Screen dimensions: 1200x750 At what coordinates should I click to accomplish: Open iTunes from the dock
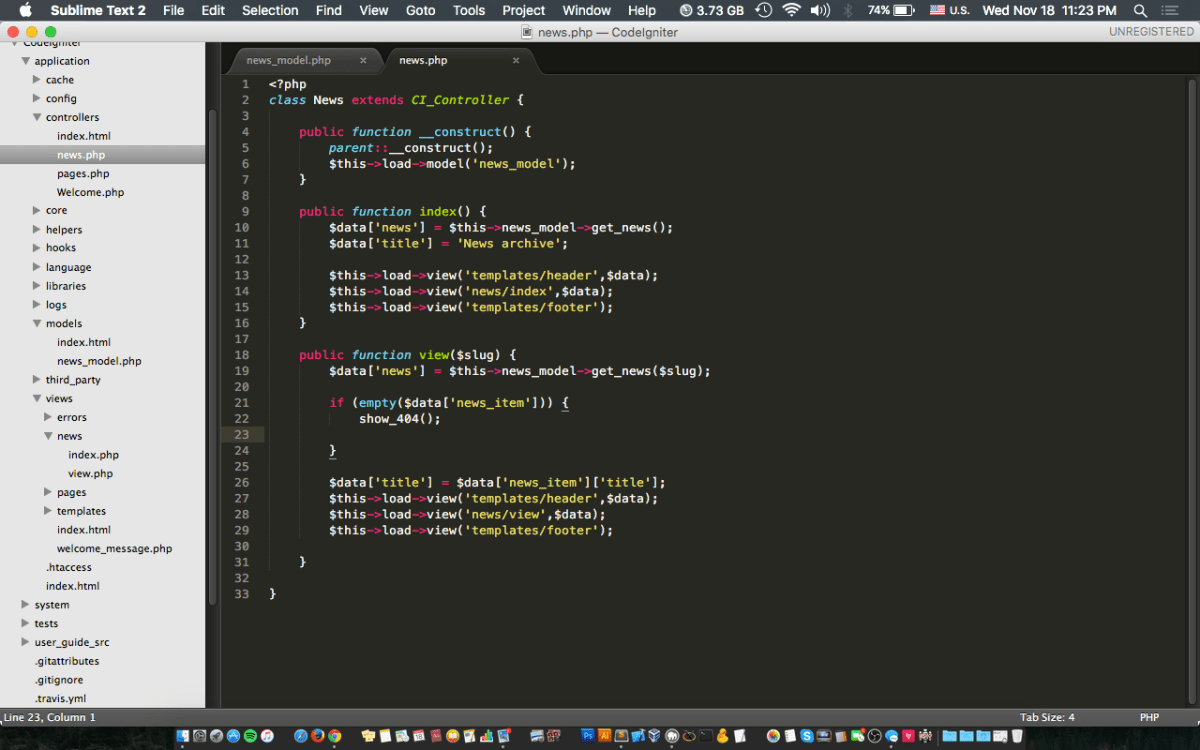[x=267, y=736]
